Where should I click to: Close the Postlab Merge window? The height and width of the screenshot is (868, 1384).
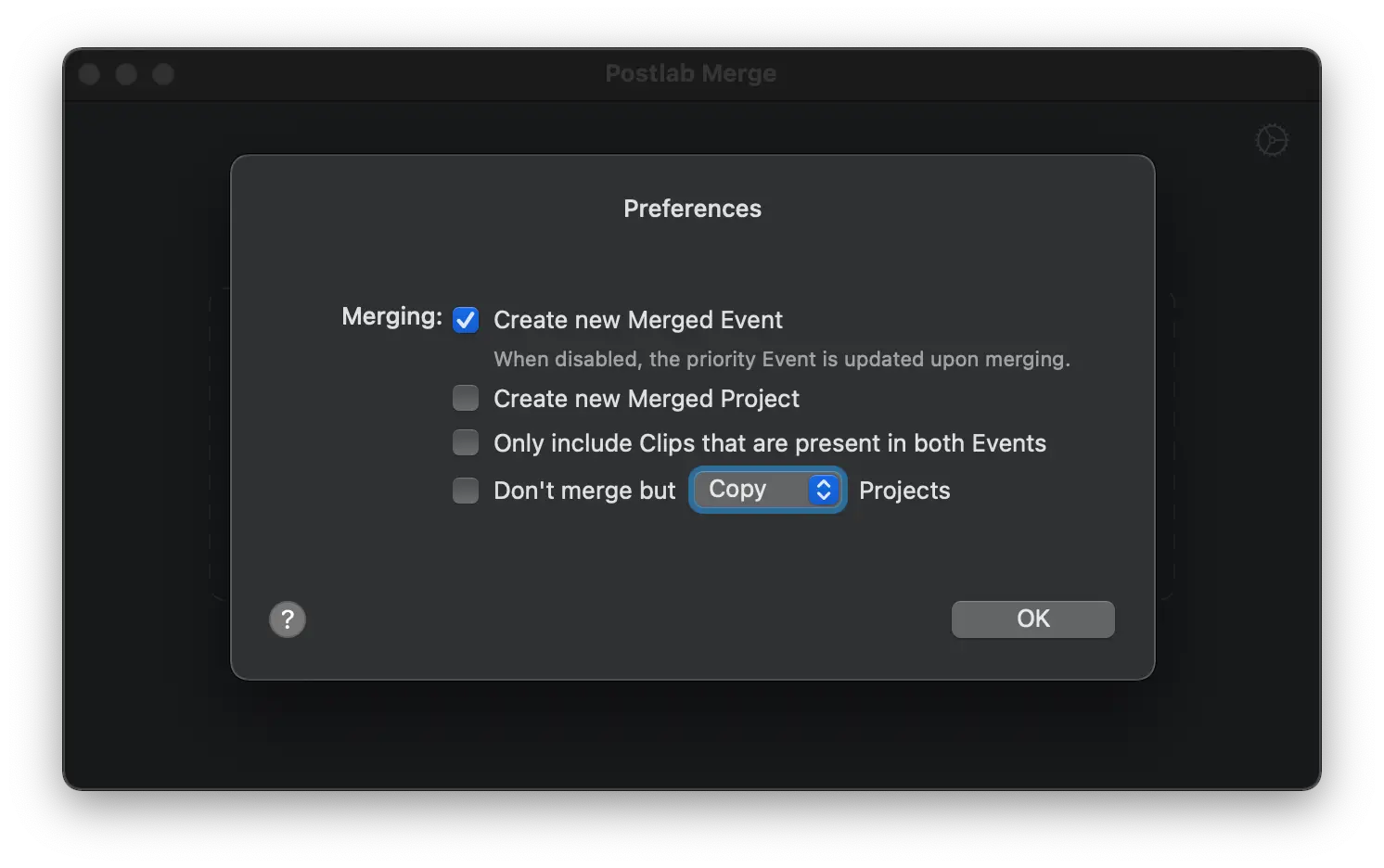pyautogui.click(x=90, y=74)
